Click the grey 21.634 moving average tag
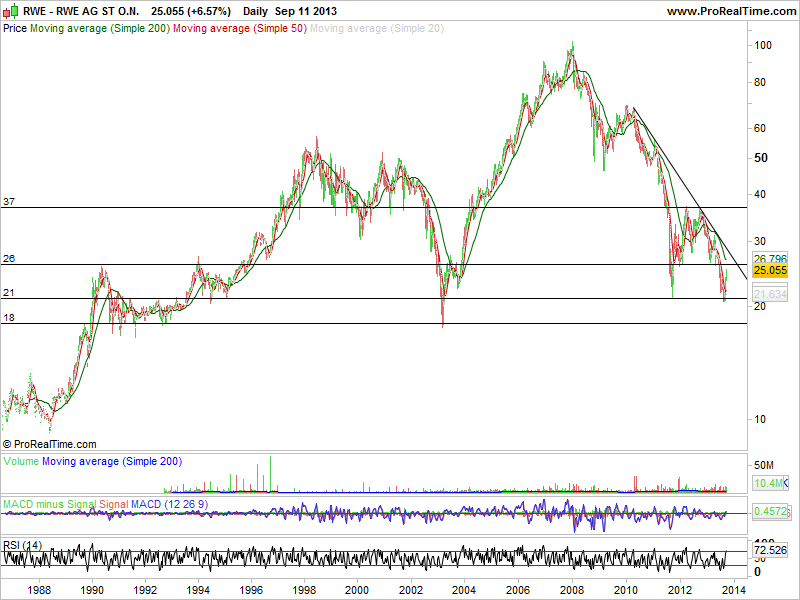 pyautogui.click(x=770, y=294)
